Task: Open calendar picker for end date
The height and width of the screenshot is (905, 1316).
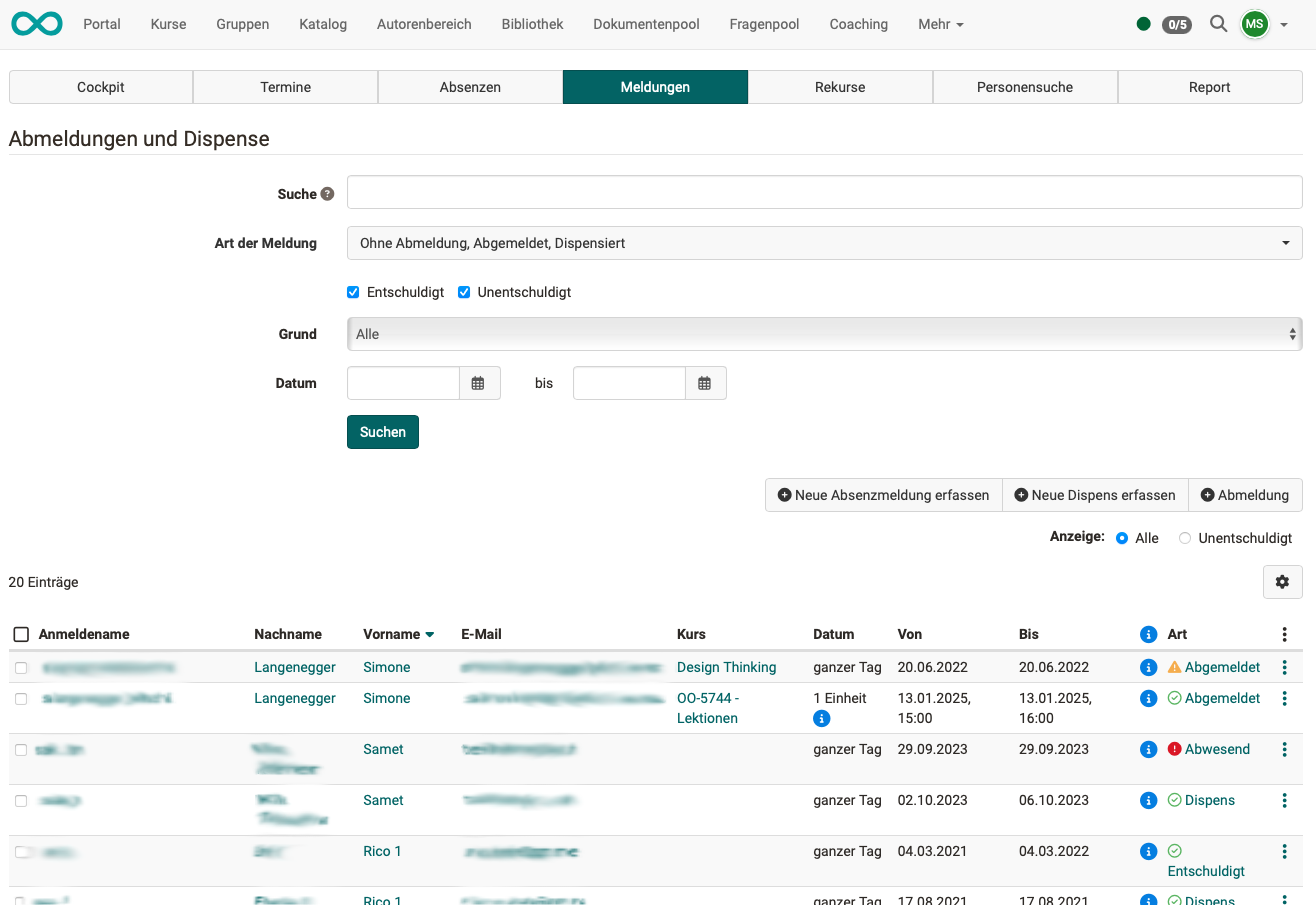Action: point(705,383)
